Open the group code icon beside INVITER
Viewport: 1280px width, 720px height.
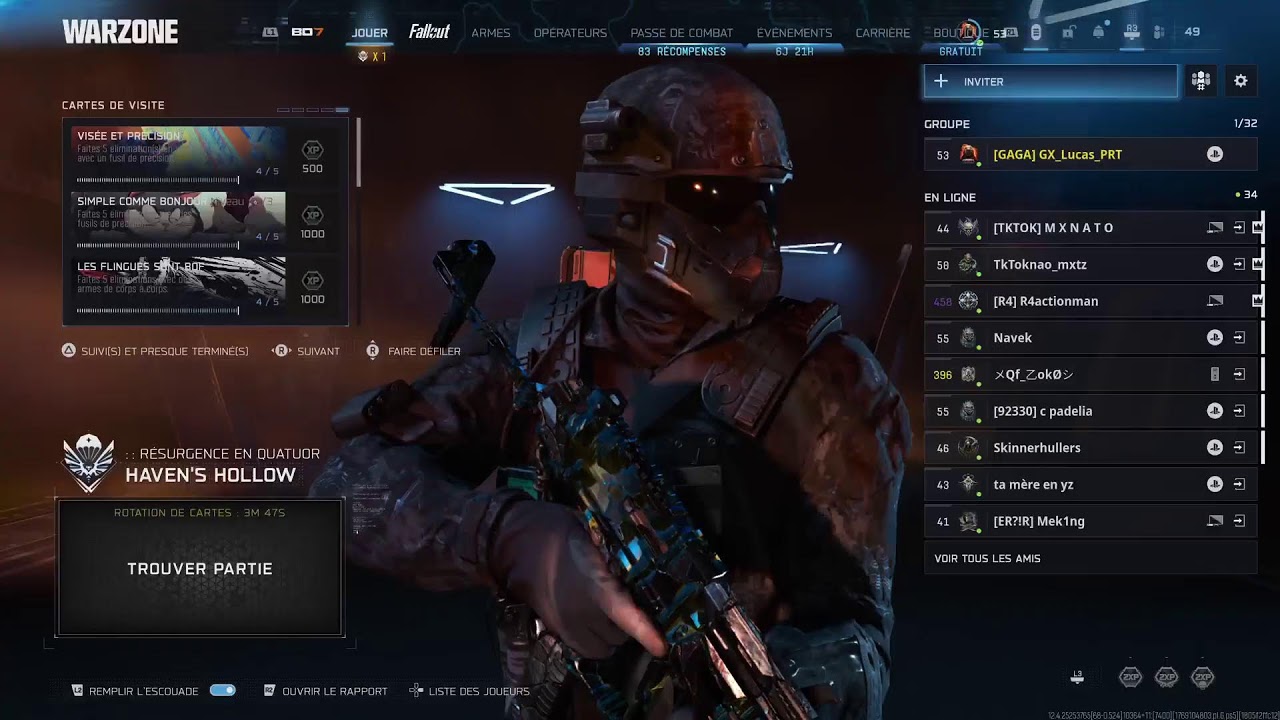pyautogui.click(x=1201, y=81)
